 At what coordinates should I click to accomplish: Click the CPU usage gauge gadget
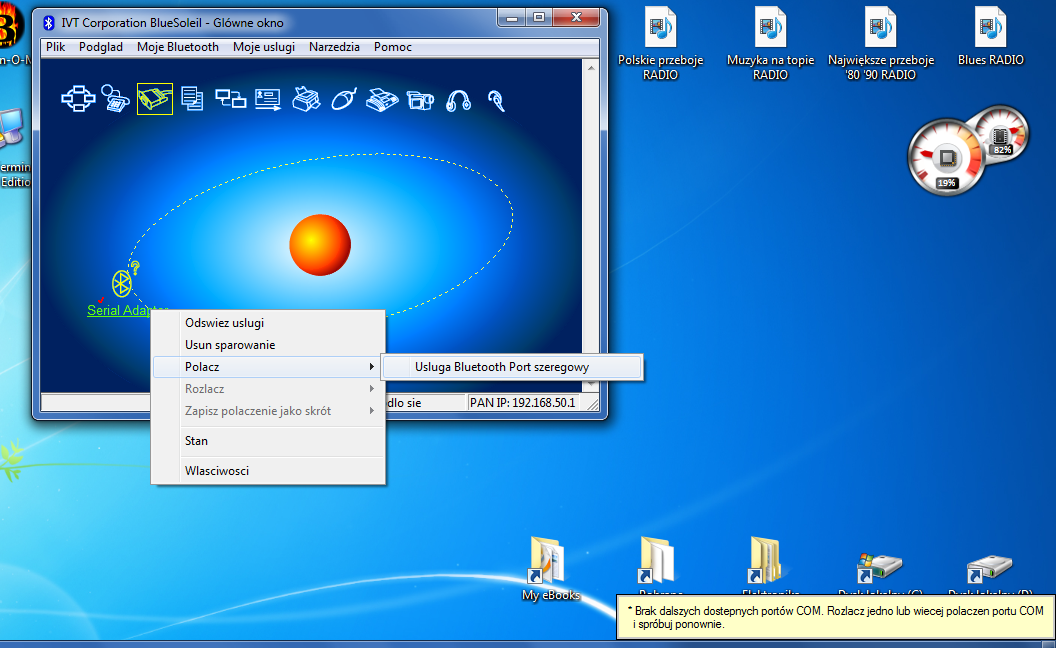pos(946,158)
